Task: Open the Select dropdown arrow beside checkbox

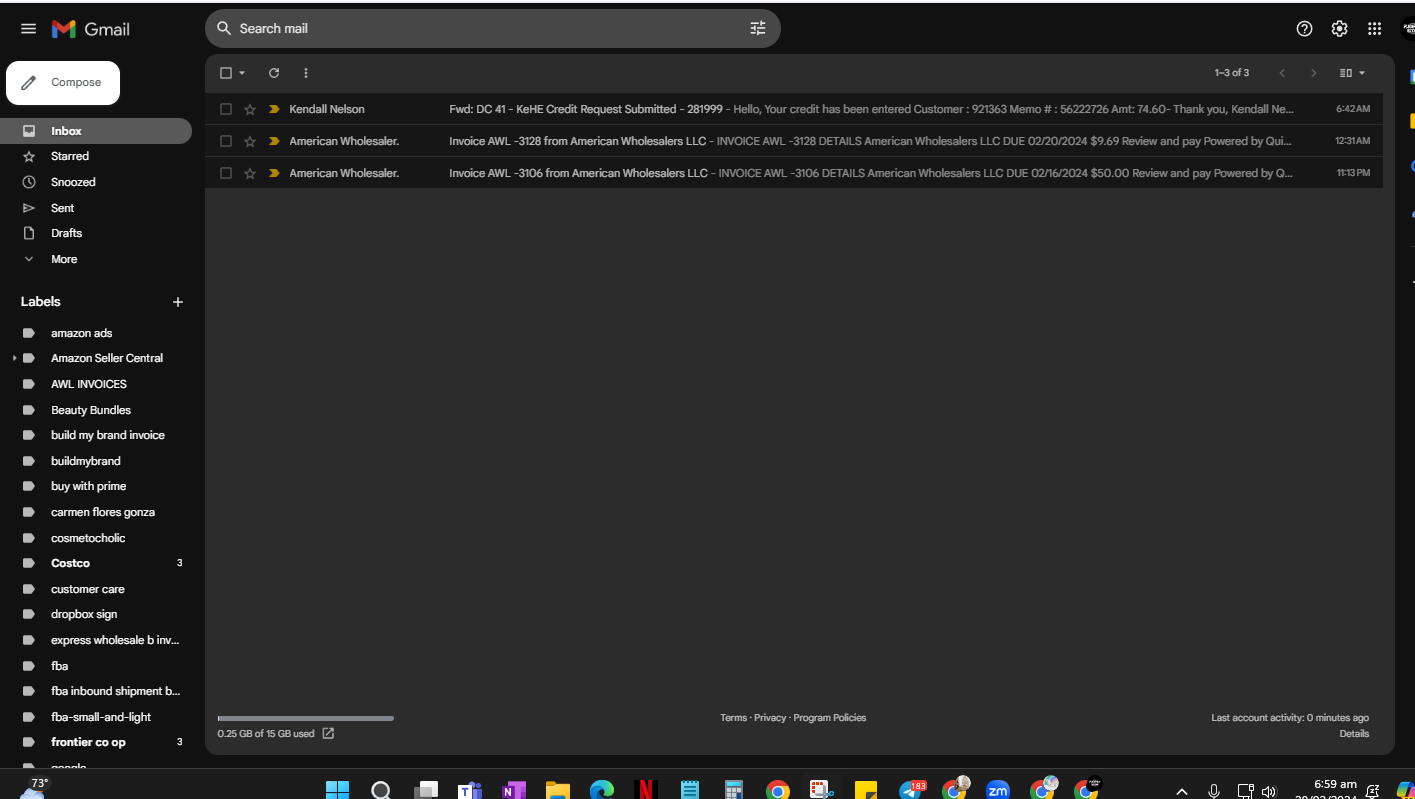Action: click(242, 73)
